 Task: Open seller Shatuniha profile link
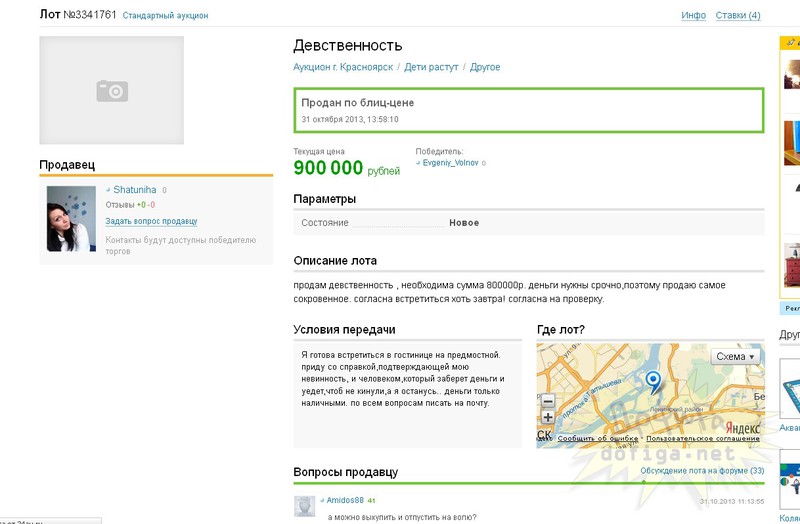coord(134,190)
